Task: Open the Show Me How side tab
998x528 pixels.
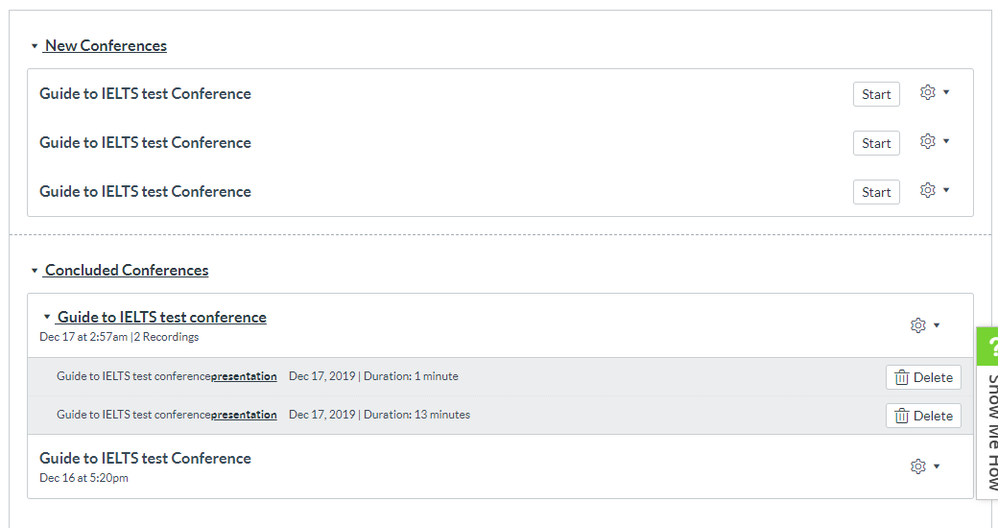Action: pyautogui.click(x=990, y=430)
